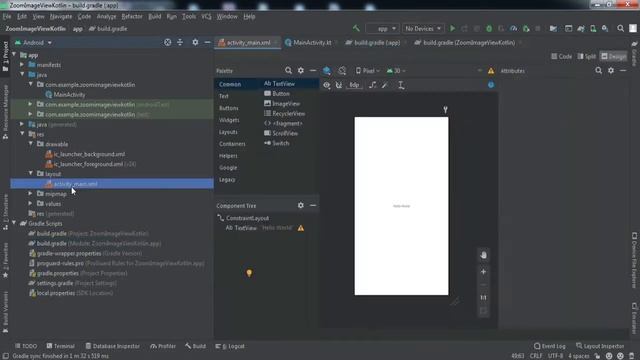Minimize the Component Tree panel
This screenshot has height=360, width=640.
coord(313,205)
